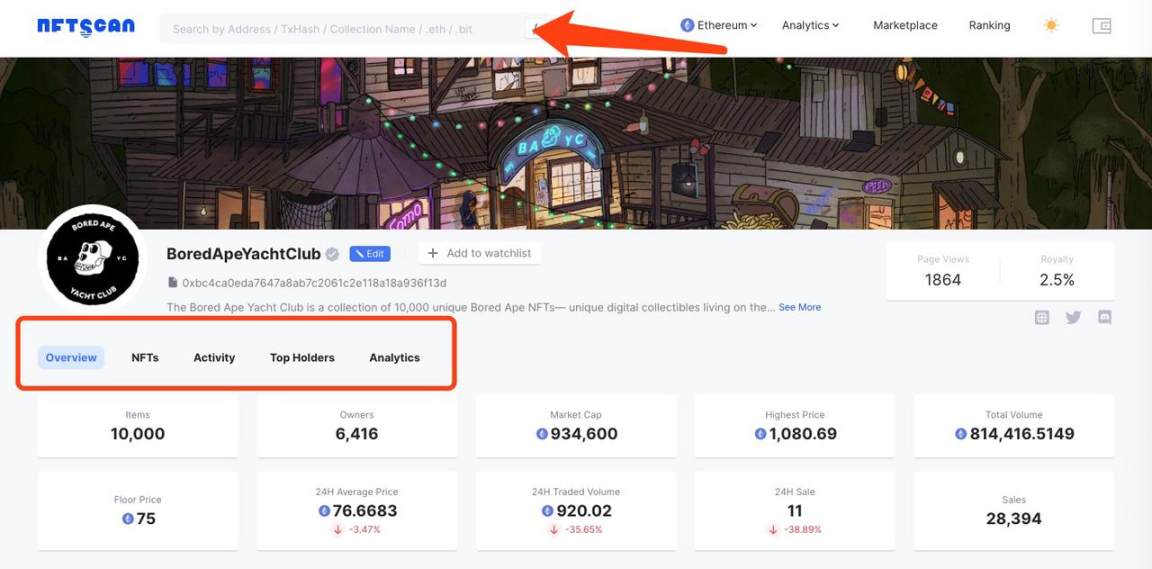Click the -3.47% change indicator

356,529
